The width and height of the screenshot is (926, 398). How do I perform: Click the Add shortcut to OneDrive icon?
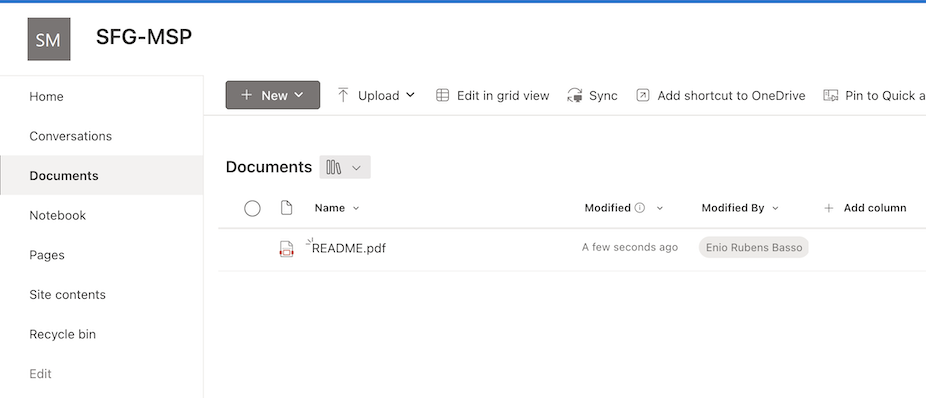coord(643,95)
